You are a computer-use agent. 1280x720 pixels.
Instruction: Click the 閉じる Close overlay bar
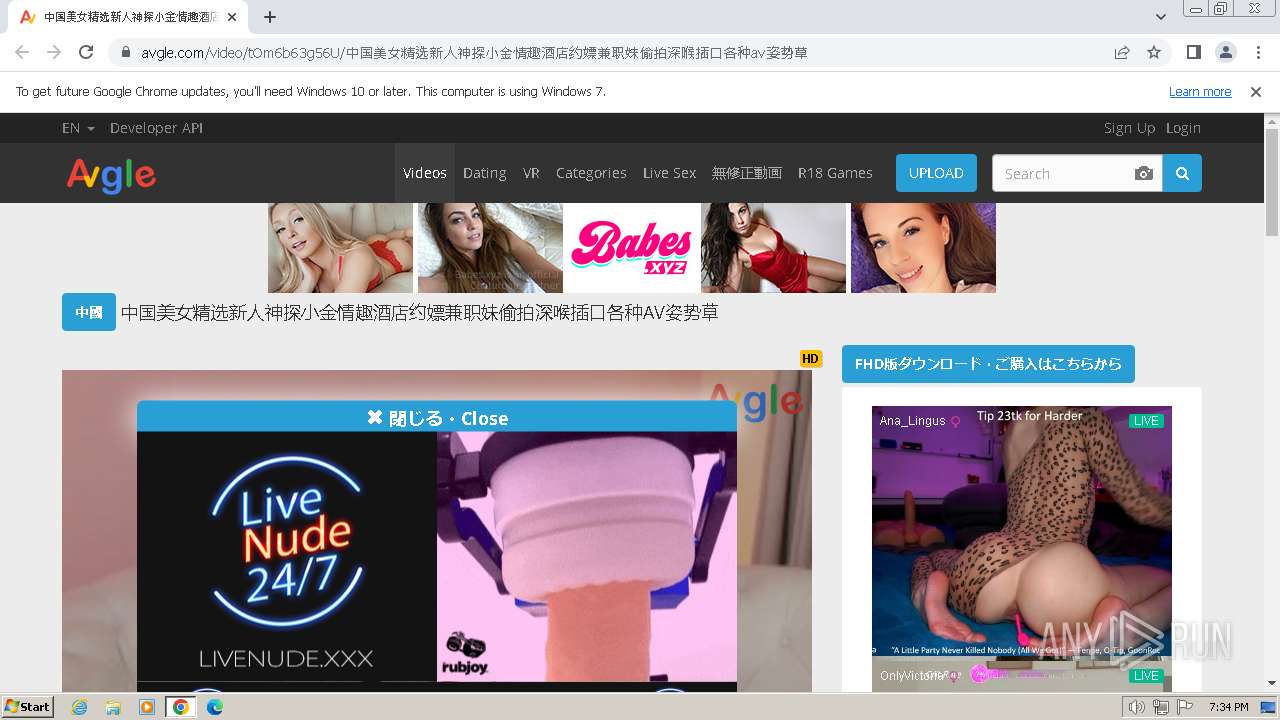(437, 417)
